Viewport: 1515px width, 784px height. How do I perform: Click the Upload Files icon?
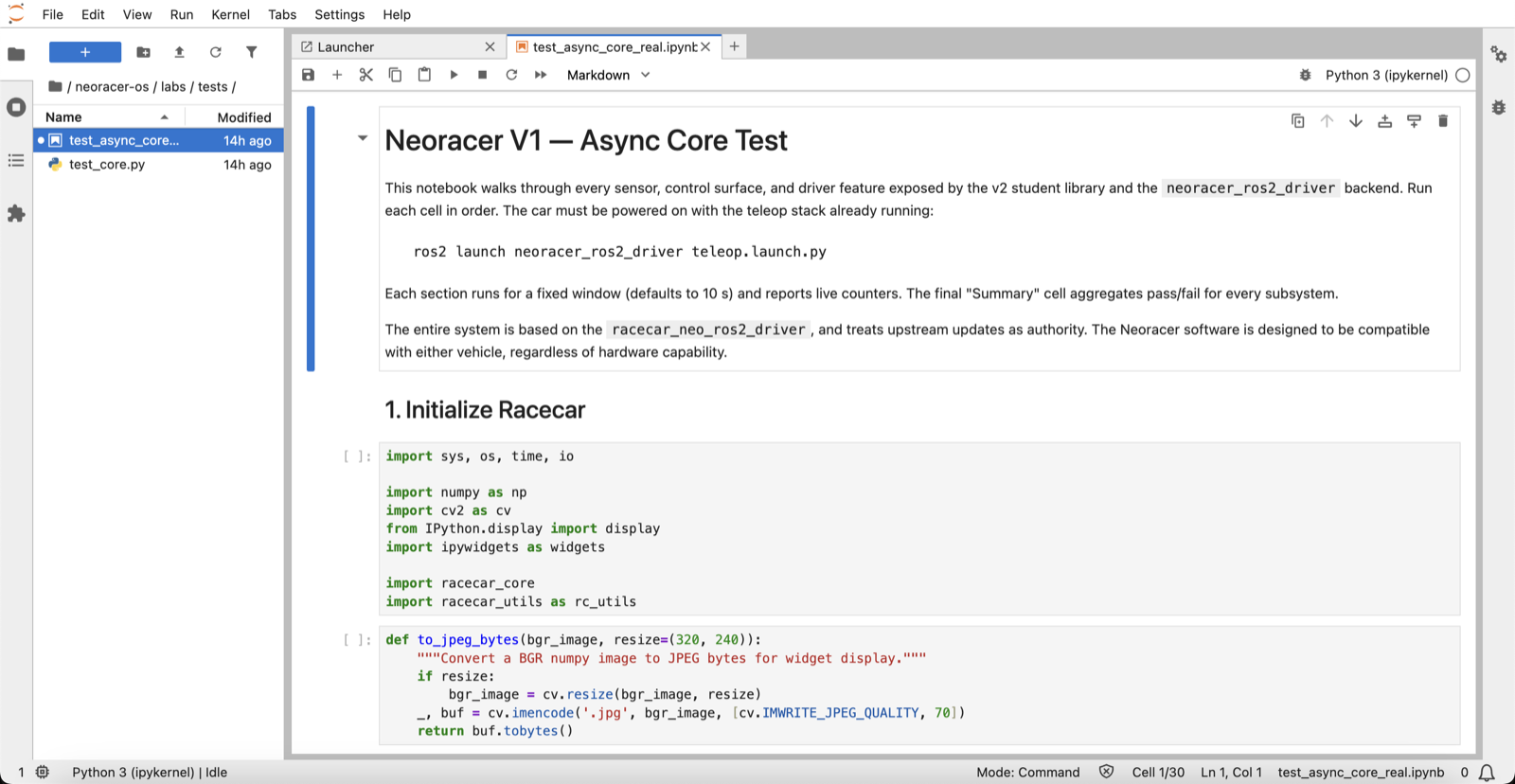click(x=179, y=52)
